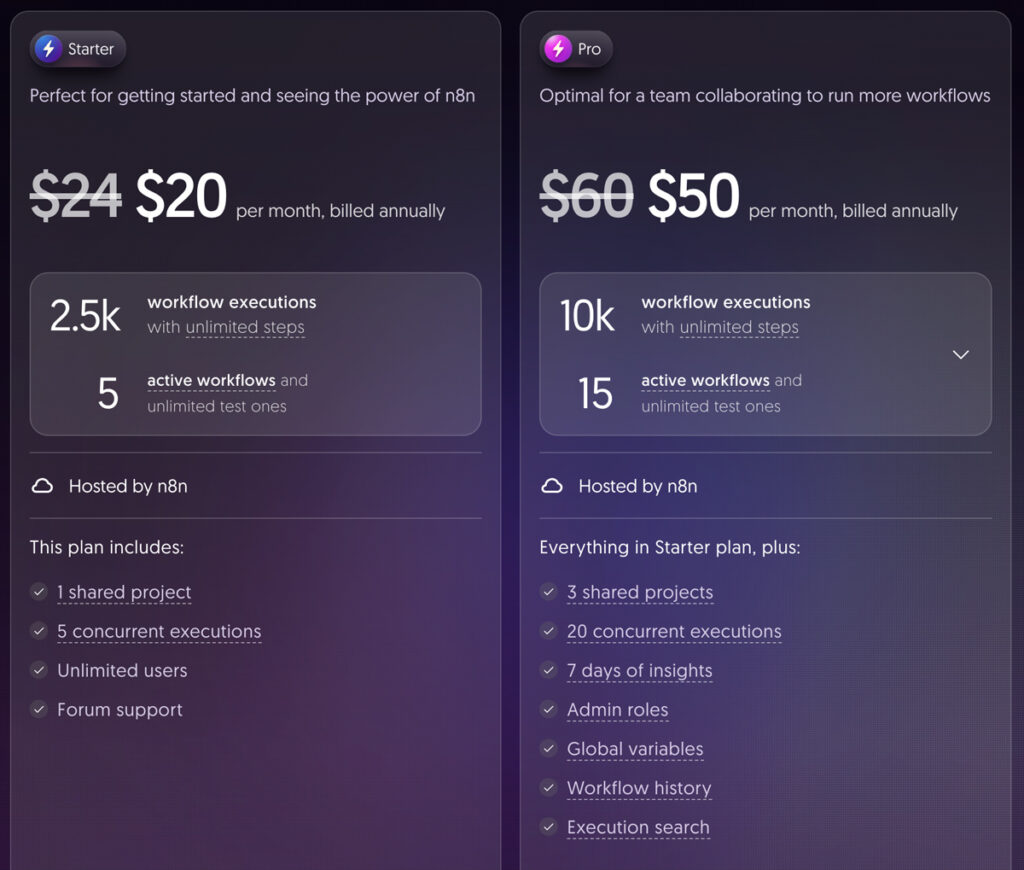The image size is (1024, 870).
Task: Click the checkmark icon beside Forum support
Action: point(39,709)
